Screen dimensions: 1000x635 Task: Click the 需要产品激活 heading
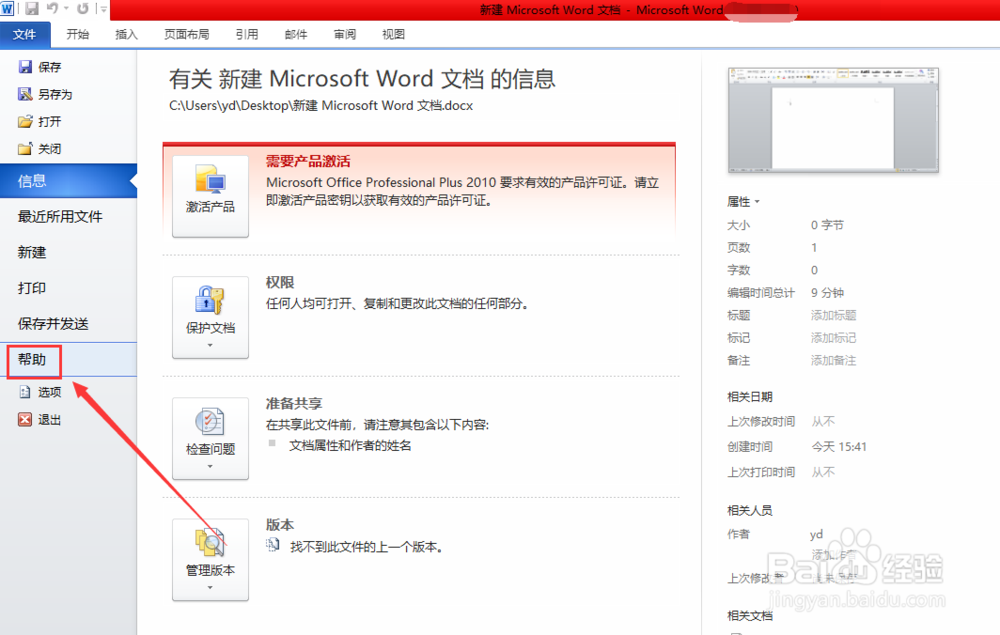click(x=308, y=161)
